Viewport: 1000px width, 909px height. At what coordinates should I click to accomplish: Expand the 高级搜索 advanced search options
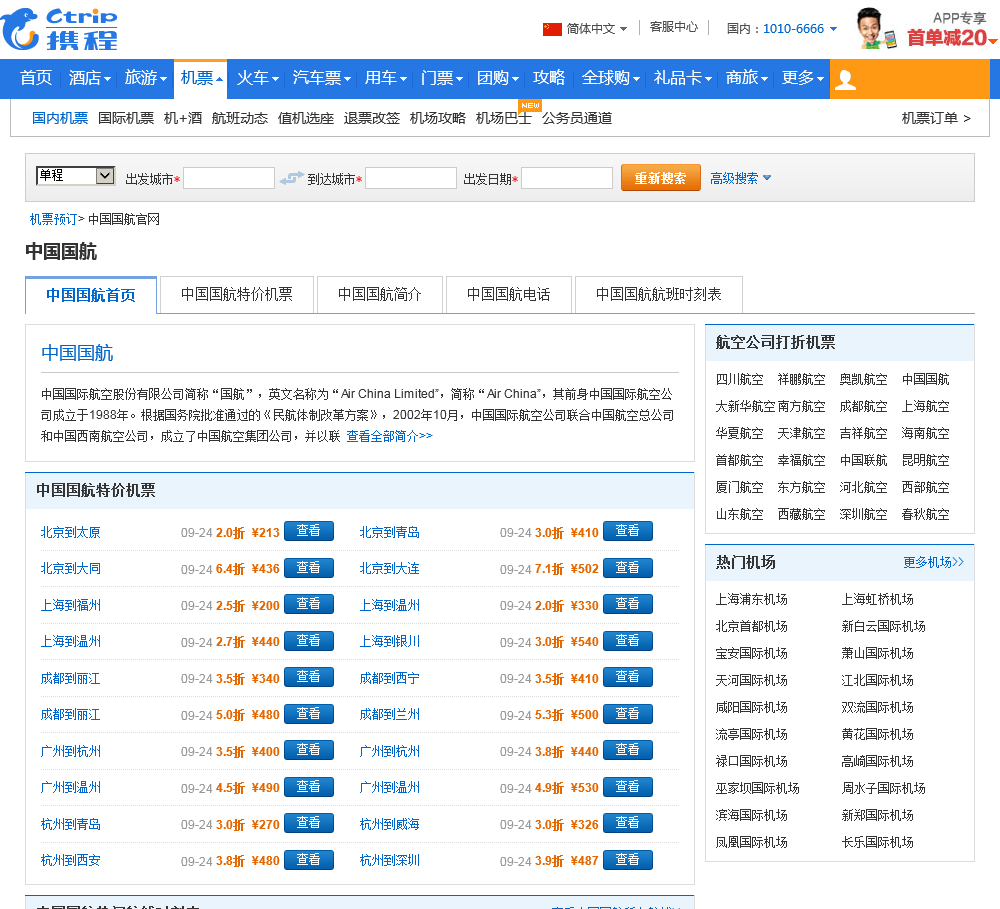(x=740, y=178)
